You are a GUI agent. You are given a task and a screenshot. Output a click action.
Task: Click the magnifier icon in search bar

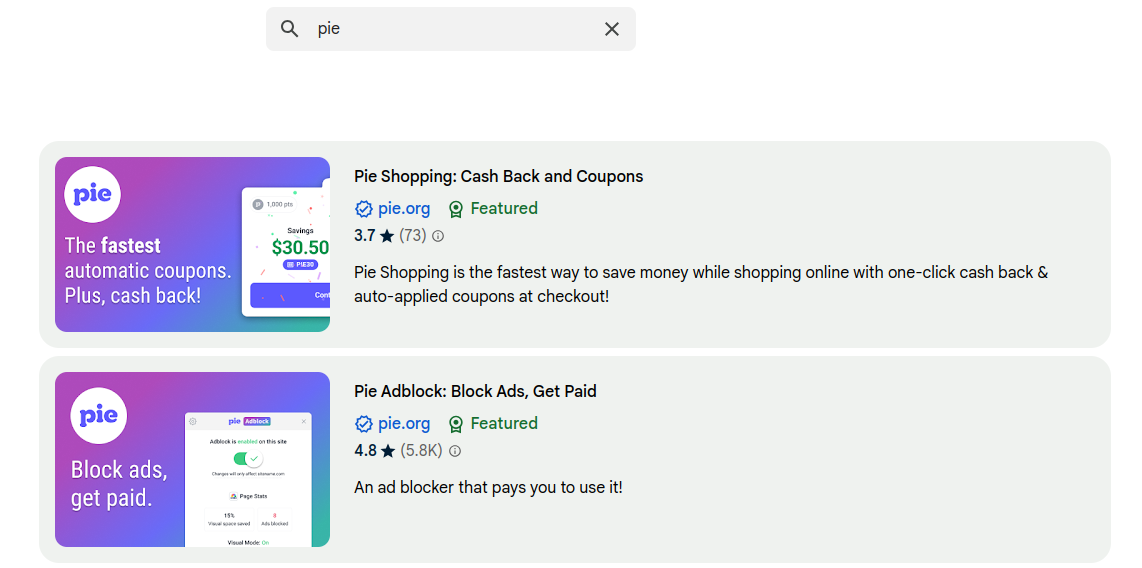[x=290, y=29]
